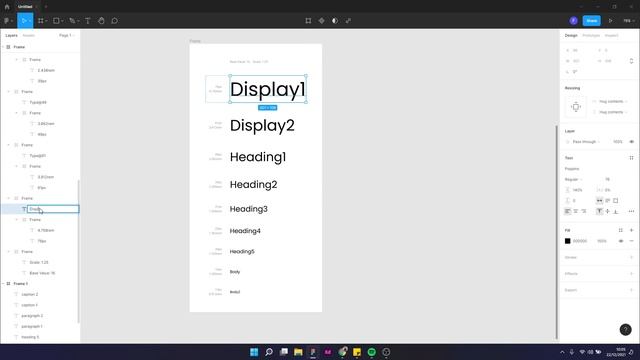Screen dimensions: 640x360
Task: Select the Untitled file tab
Action: 25,7
